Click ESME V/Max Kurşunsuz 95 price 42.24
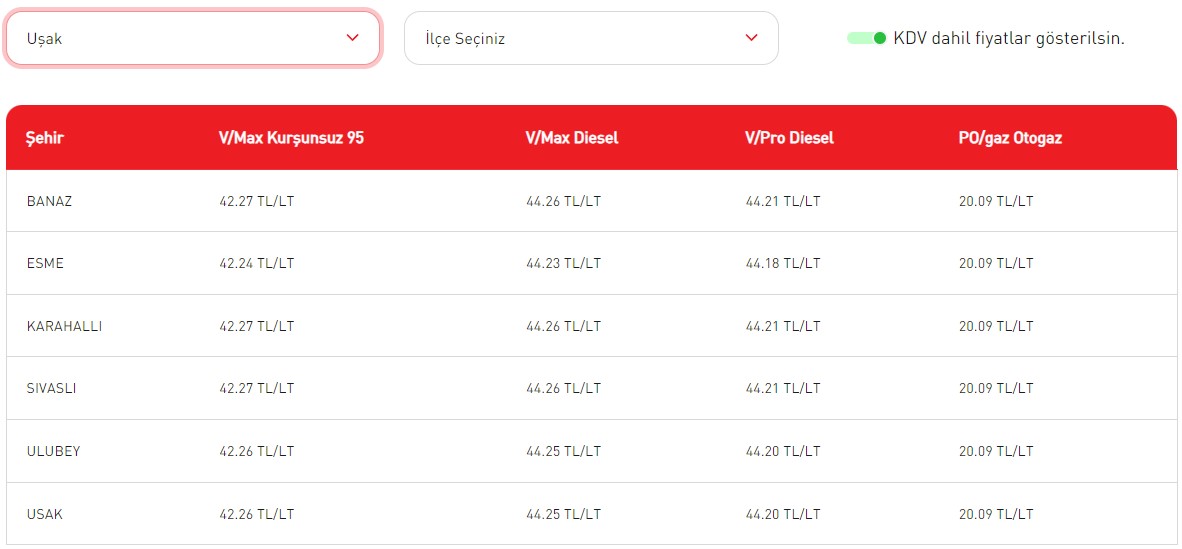The height and width of the screenshot is (549, 1182). coord(256,263)
